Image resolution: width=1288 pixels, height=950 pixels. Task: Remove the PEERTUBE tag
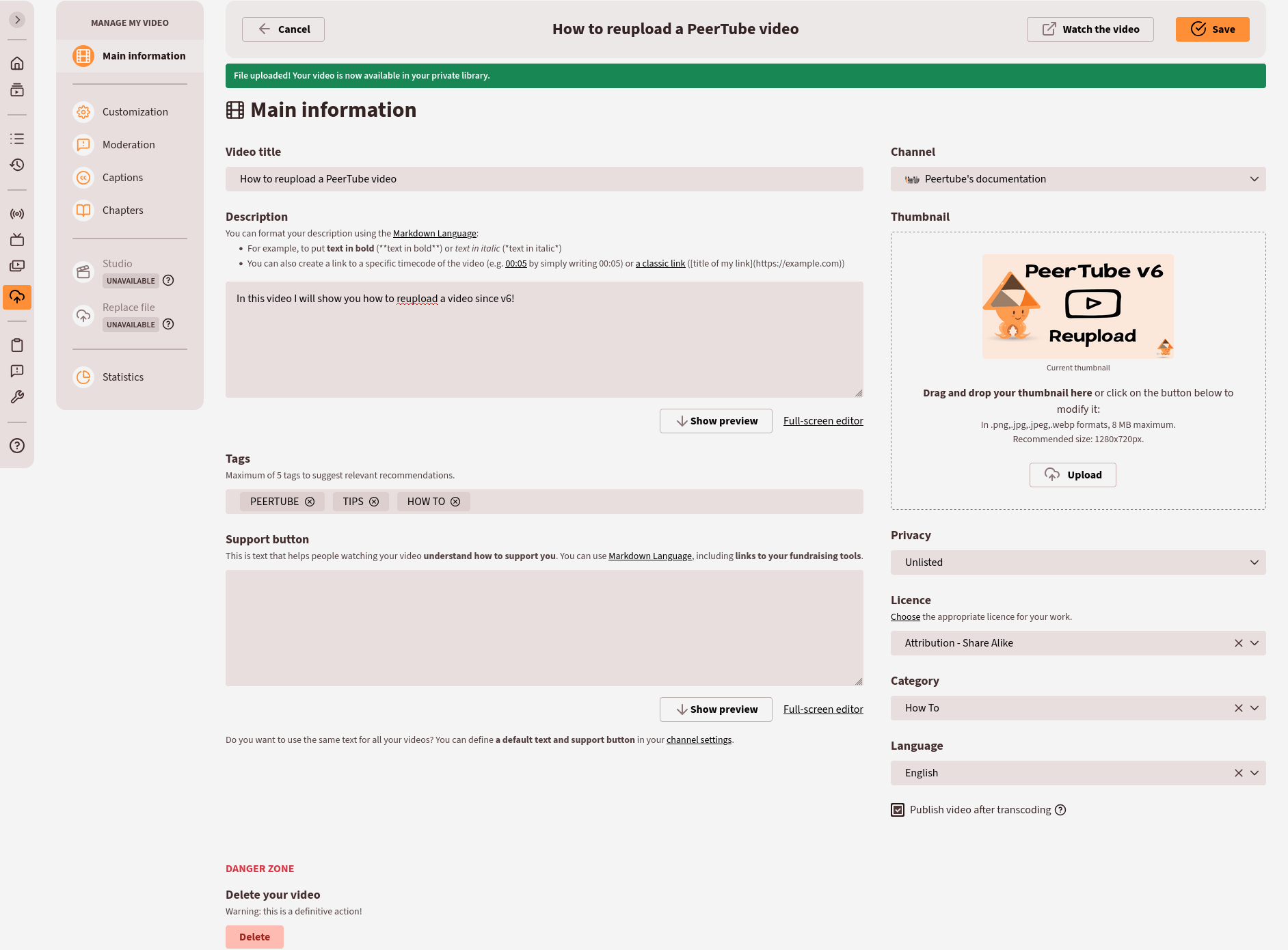pos(310,502)
